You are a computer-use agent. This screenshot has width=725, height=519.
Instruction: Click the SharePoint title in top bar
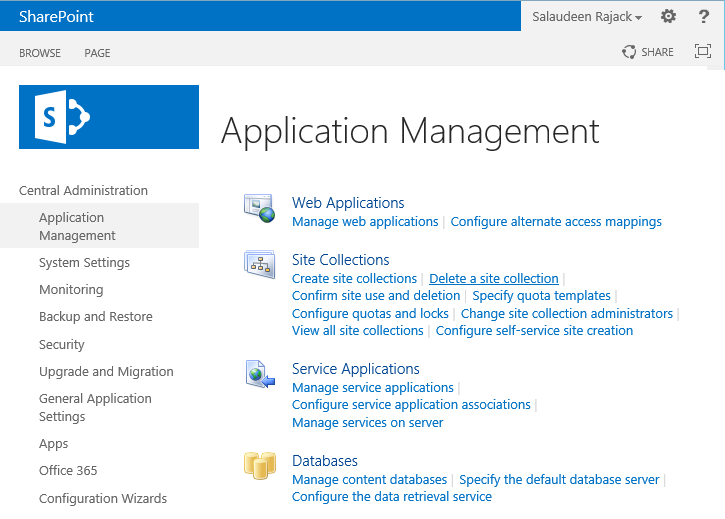(56, 17)
